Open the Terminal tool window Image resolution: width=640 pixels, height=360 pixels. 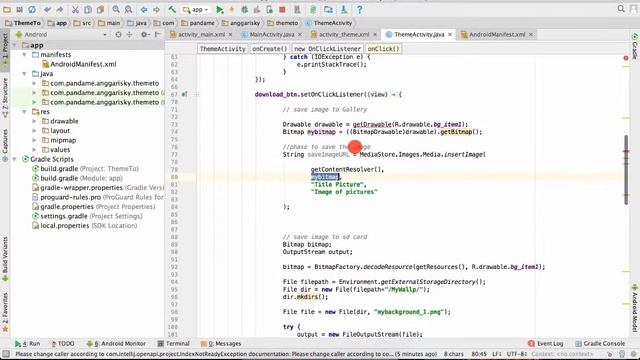(173, 344)
